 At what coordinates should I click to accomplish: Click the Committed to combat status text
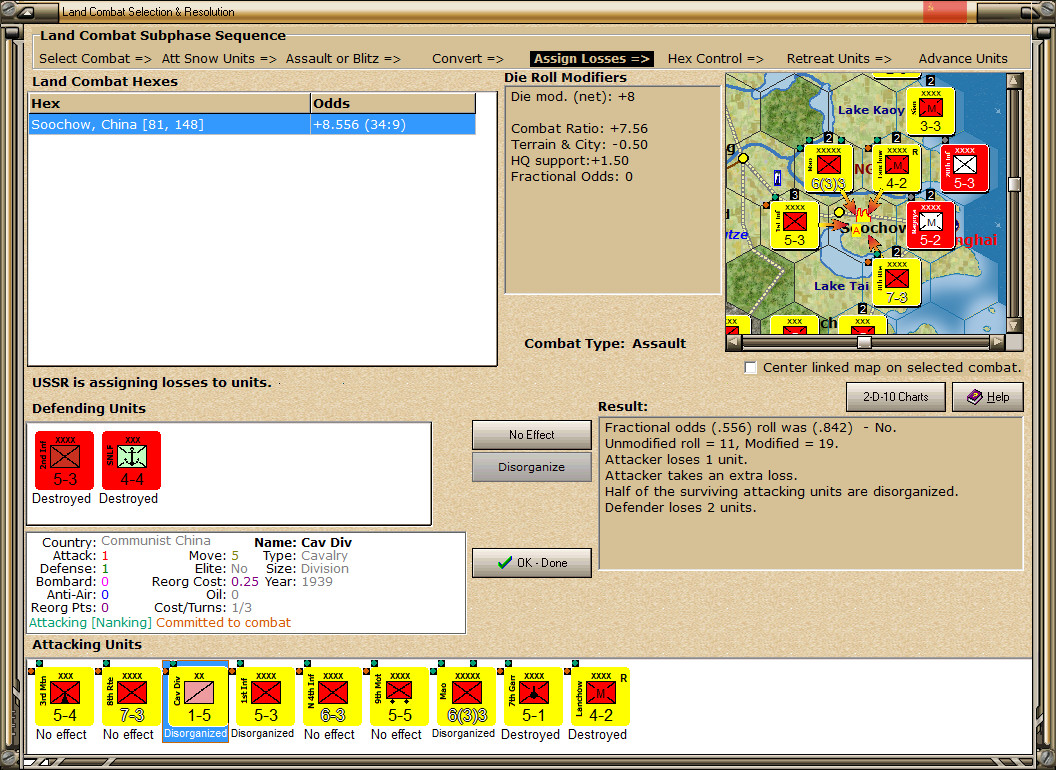tap(224, 622)
